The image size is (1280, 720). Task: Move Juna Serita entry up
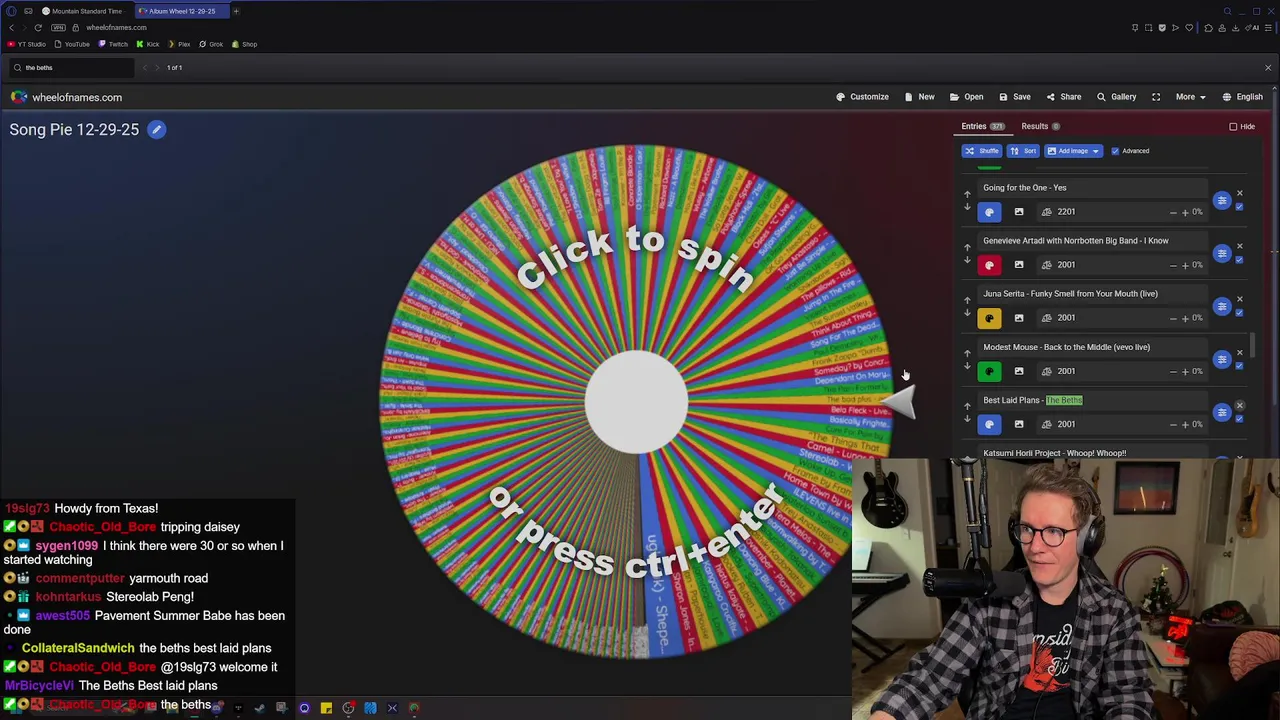tap(967, 300)
